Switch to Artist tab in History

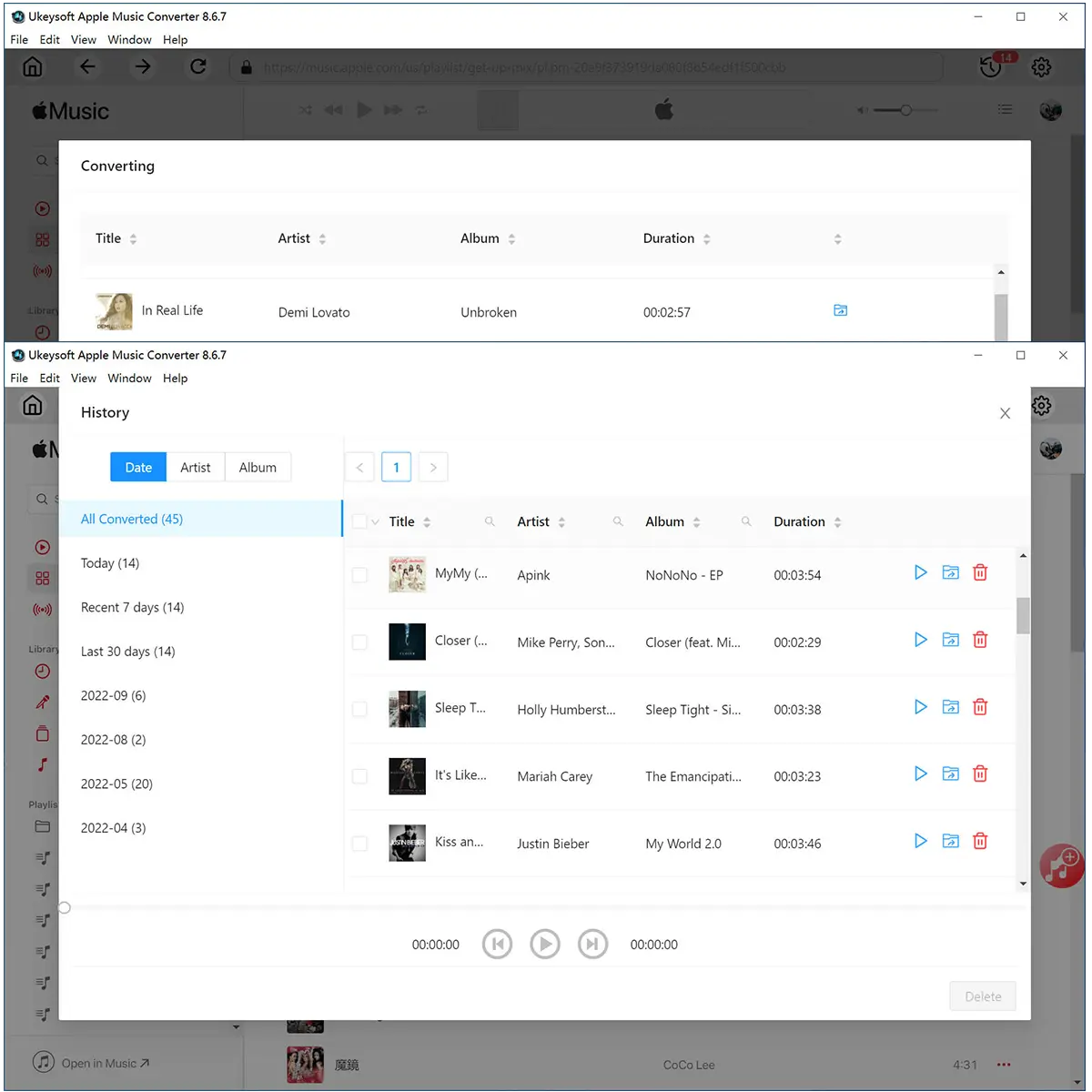(x=196, y=467)
